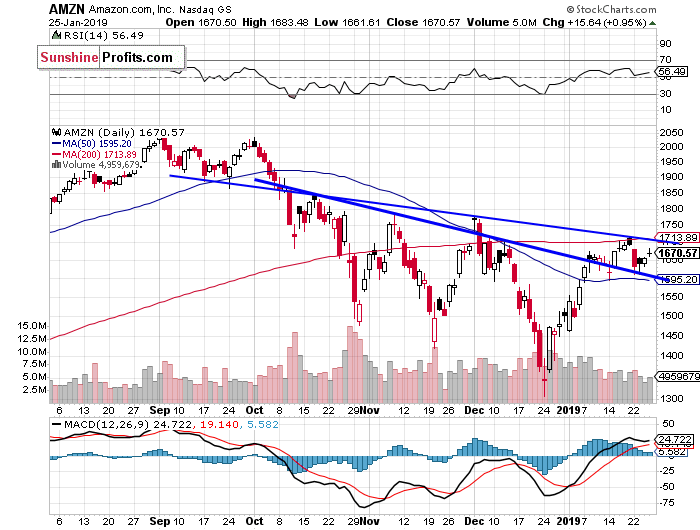Click the 2050 price axis label
Viewport: 700px width, 530px height.
pos(671,133)
